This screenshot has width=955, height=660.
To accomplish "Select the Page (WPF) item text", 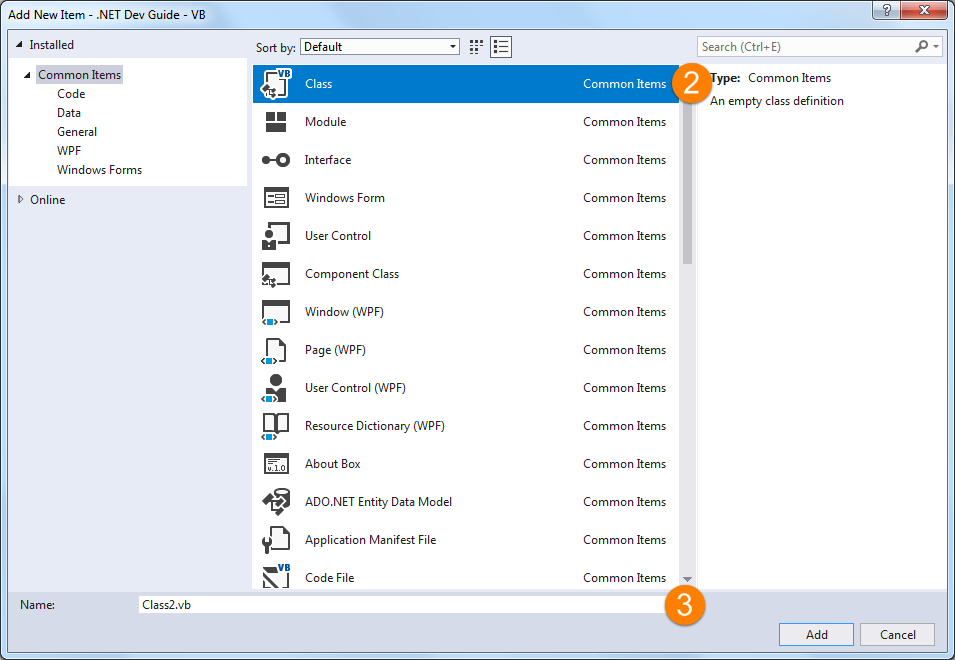I will [x=335, y=350].
